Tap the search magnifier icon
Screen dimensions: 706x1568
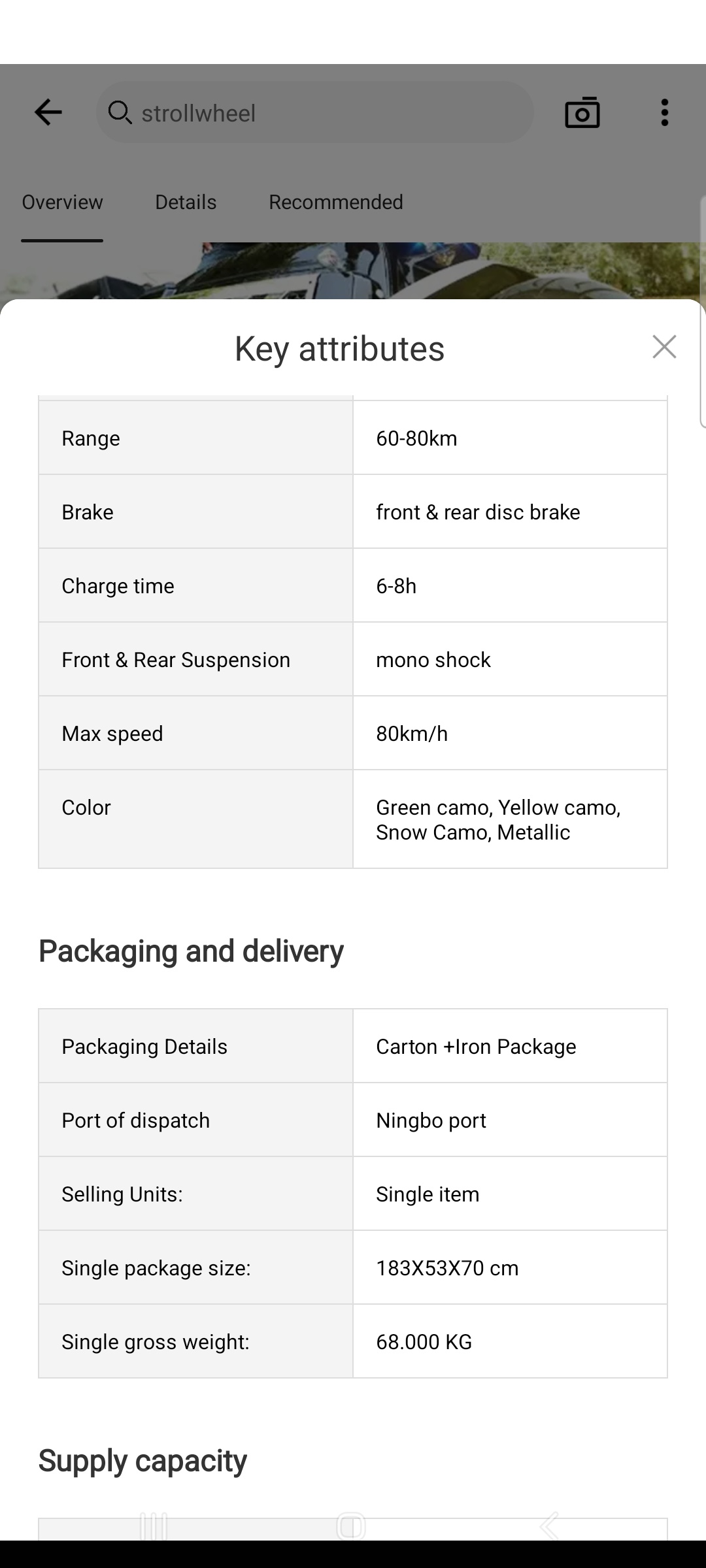pos(120,112)
